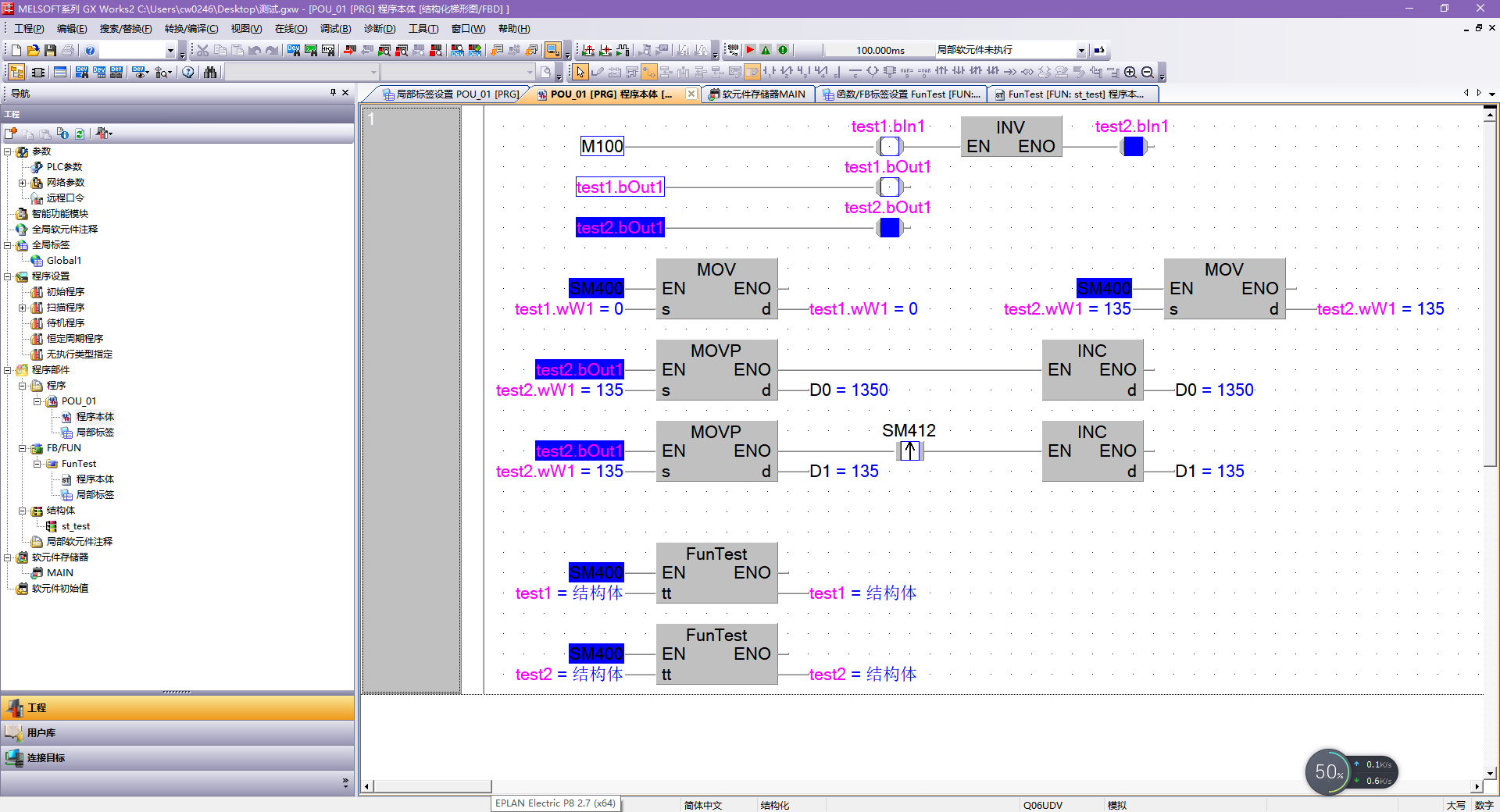This screenshot has width=1500, height=812.
Task: Click the blue help question mark icon
Action: click(90, 50)
